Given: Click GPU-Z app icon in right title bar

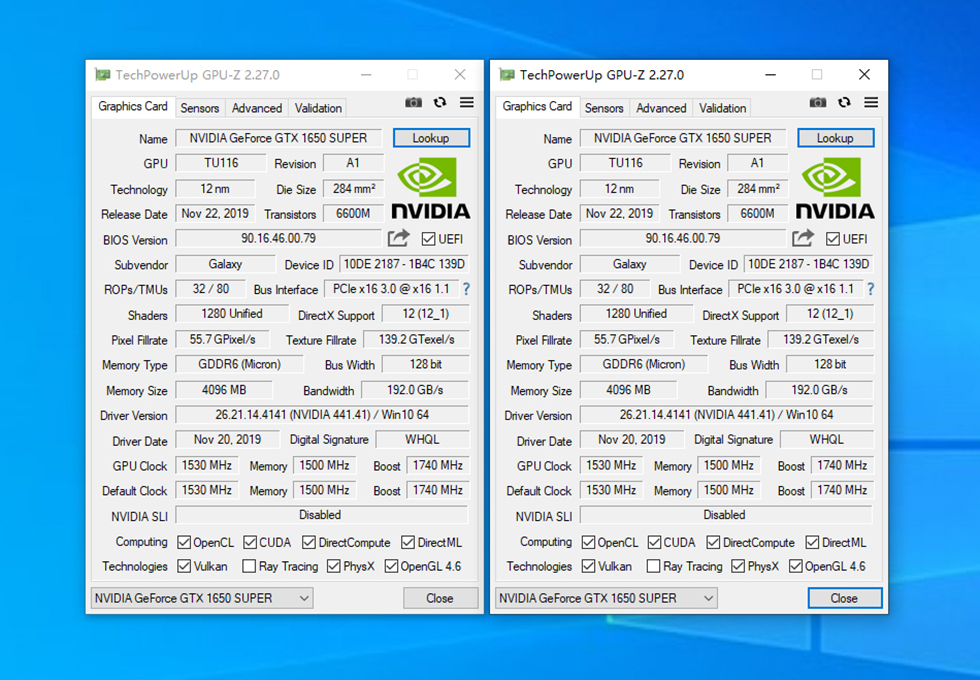Looking at the screenshot, I should pos(507,75).
